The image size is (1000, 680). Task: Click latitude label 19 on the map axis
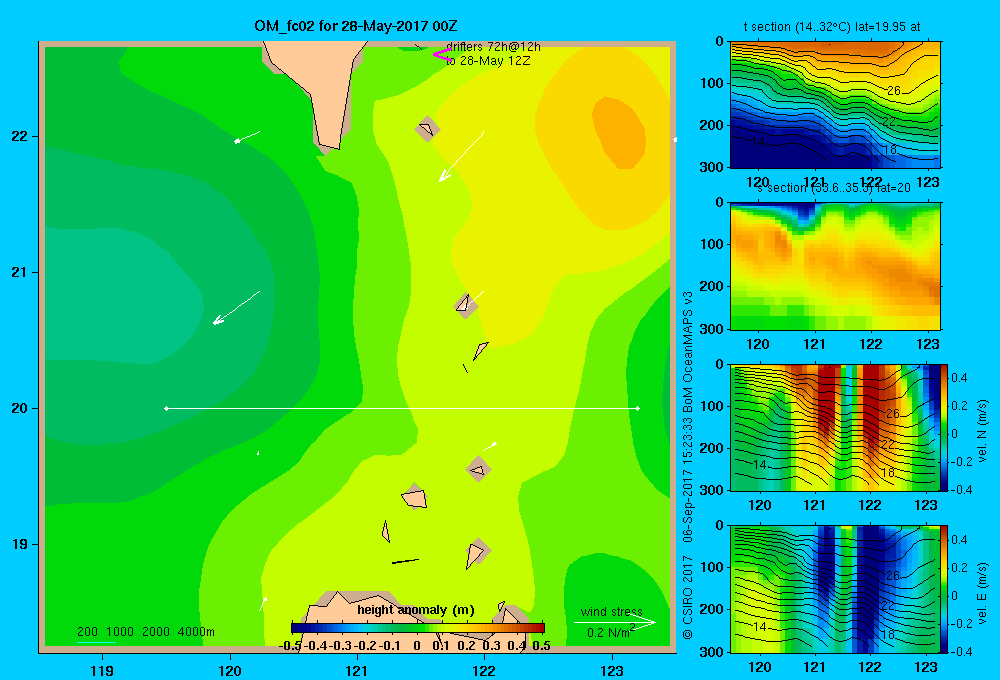(20, 544)
